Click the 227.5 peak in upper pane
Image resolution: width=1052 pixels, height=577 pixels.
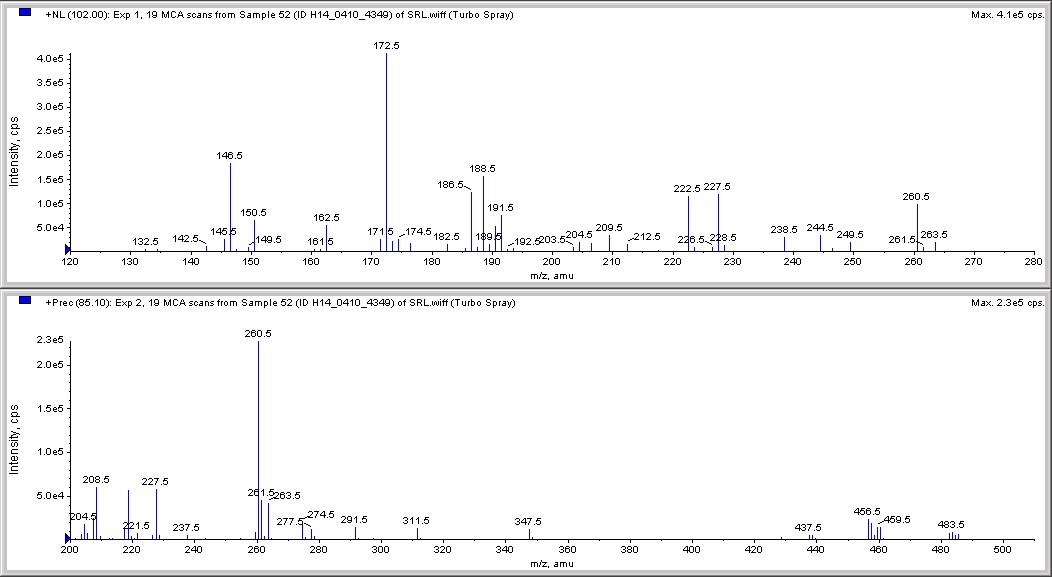coord(719,223)
